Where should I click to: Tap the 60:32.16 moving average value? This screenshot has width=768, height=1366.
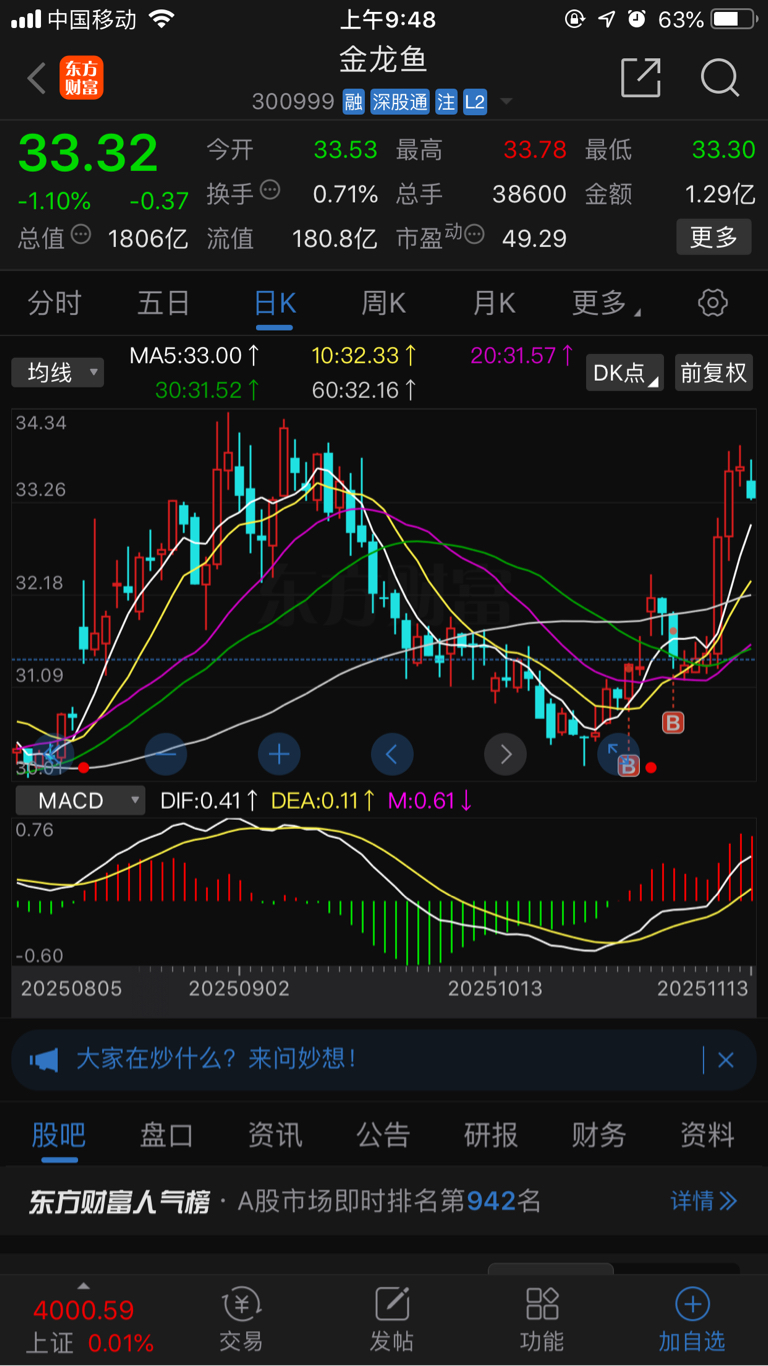[364, 390]
